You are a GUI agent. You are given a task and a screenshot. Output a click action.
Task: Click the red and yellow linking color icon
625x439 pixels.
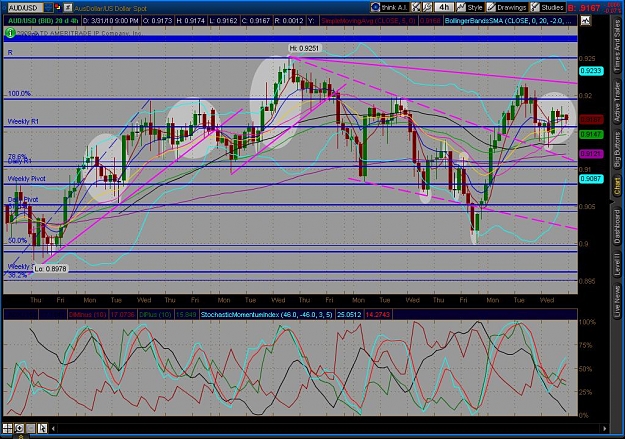tap(58, 8)
